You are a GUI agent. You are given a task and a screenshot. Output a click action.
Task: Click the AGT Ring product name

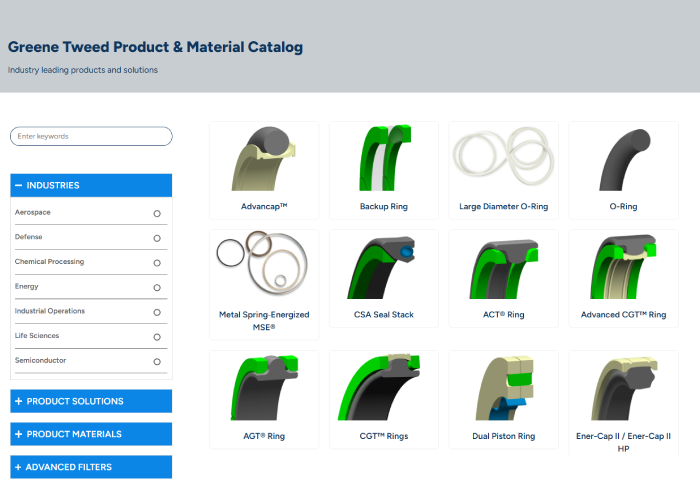click(x=264, y=436)
